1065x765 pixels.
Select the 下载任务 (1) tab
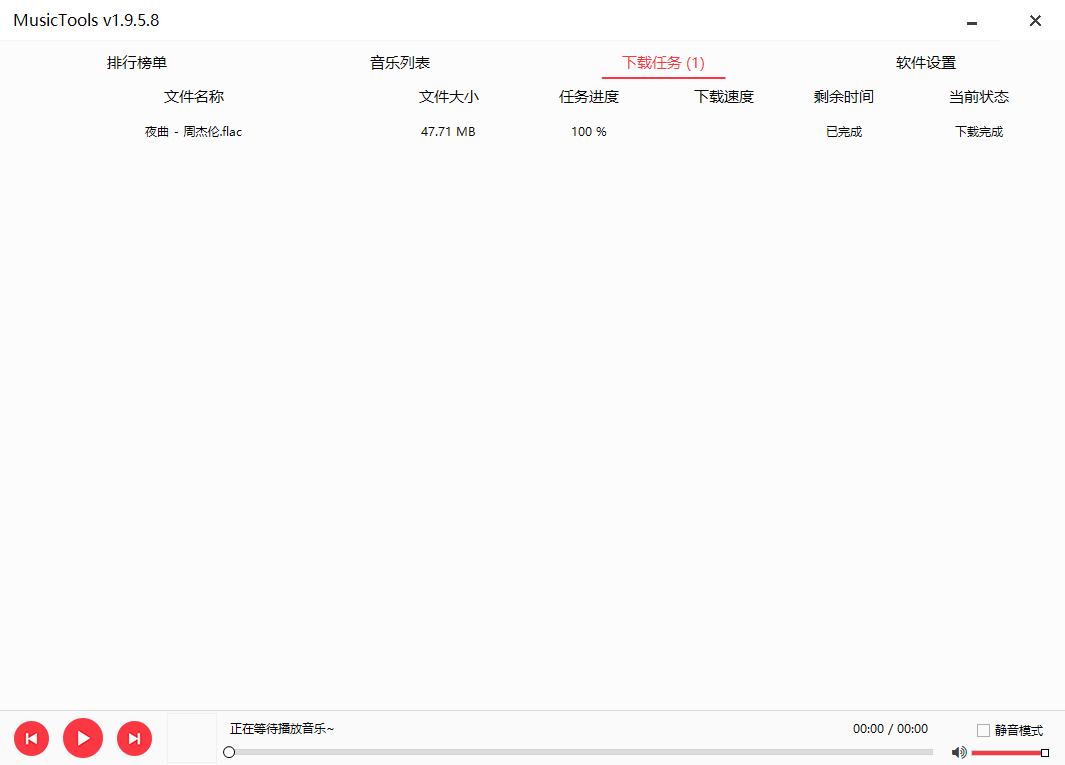click(663, 63)
